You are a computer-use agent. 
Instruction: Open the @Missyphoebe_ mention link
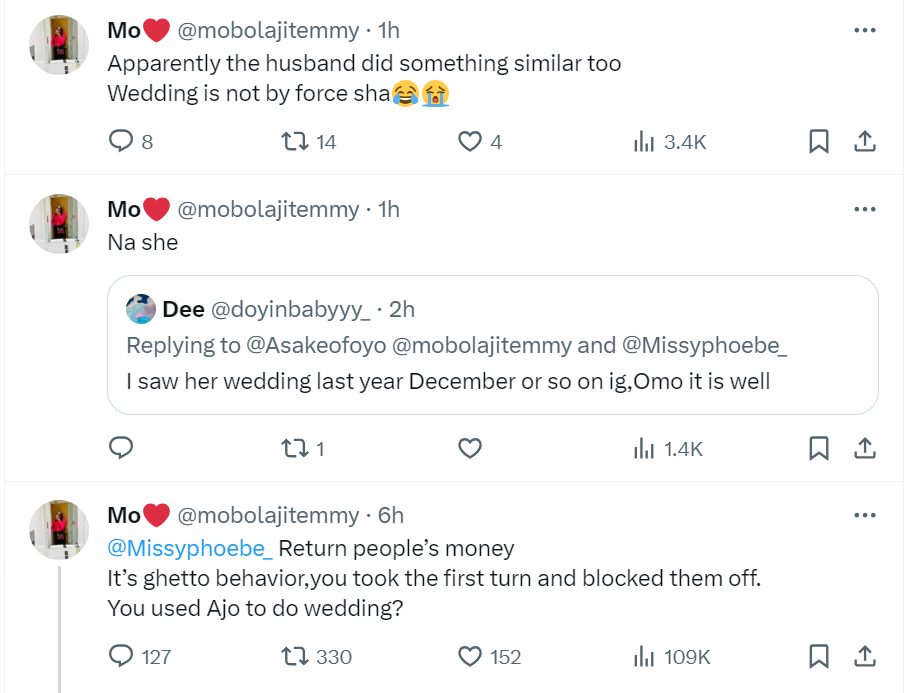(x=189, y=548)
